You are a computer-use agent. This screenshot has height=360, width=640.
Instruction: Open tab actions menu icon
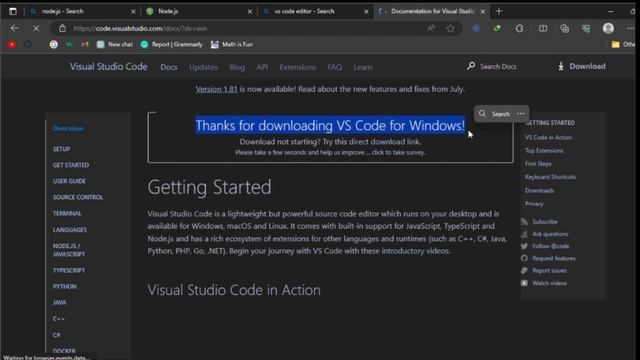pyautogui.click(x=13, y=11)
